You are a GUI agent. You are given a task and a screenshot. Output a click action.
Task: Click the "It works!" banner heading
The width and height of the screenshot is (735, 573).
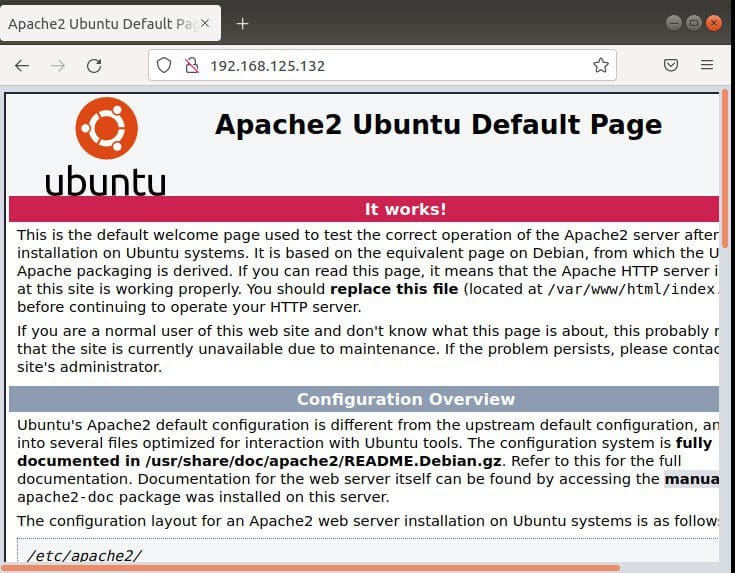(x=405, y=209)
